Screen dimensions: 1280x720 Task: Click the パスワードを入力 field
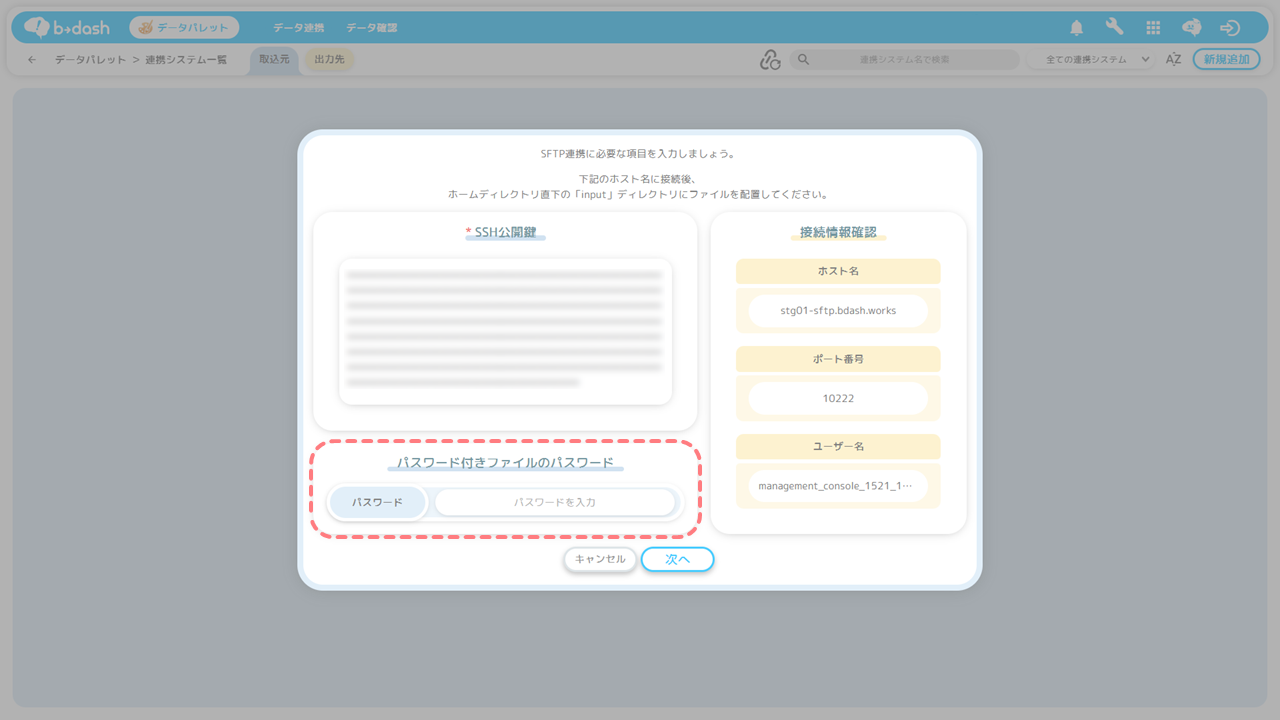(x=555, y=502)
